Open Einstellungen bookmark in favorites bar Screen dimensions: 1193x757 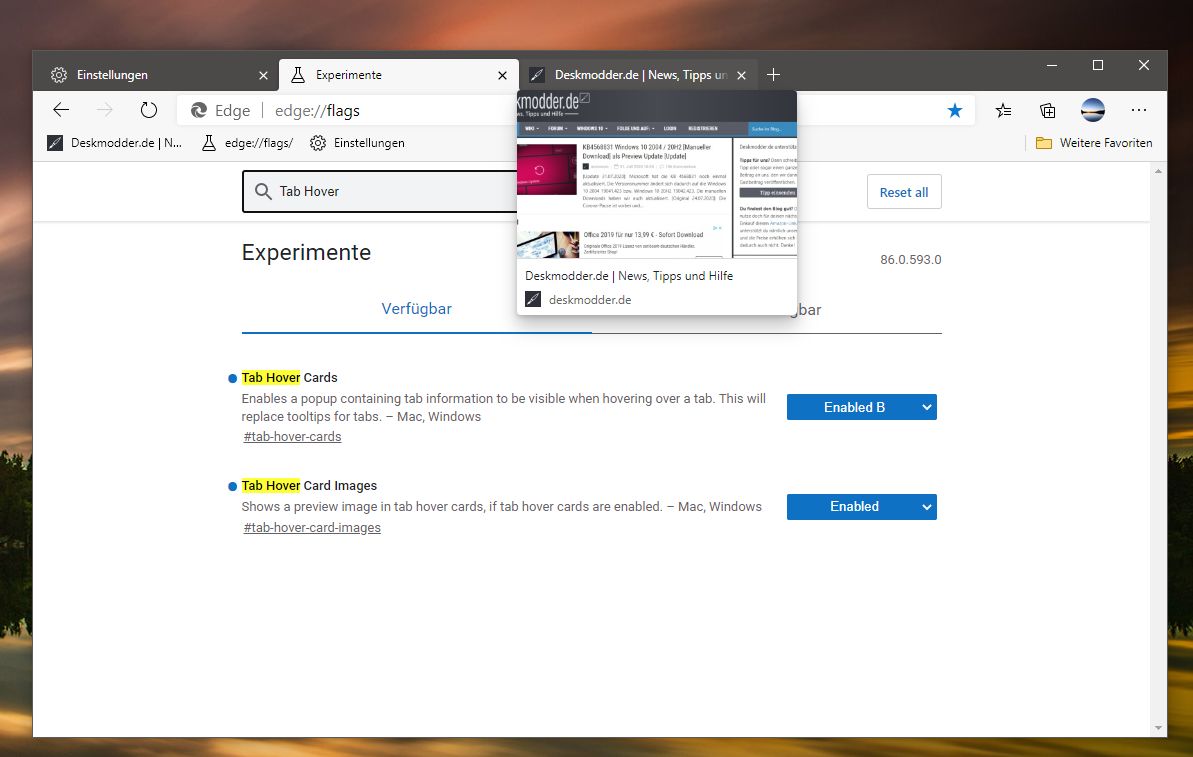click(357, 143)
